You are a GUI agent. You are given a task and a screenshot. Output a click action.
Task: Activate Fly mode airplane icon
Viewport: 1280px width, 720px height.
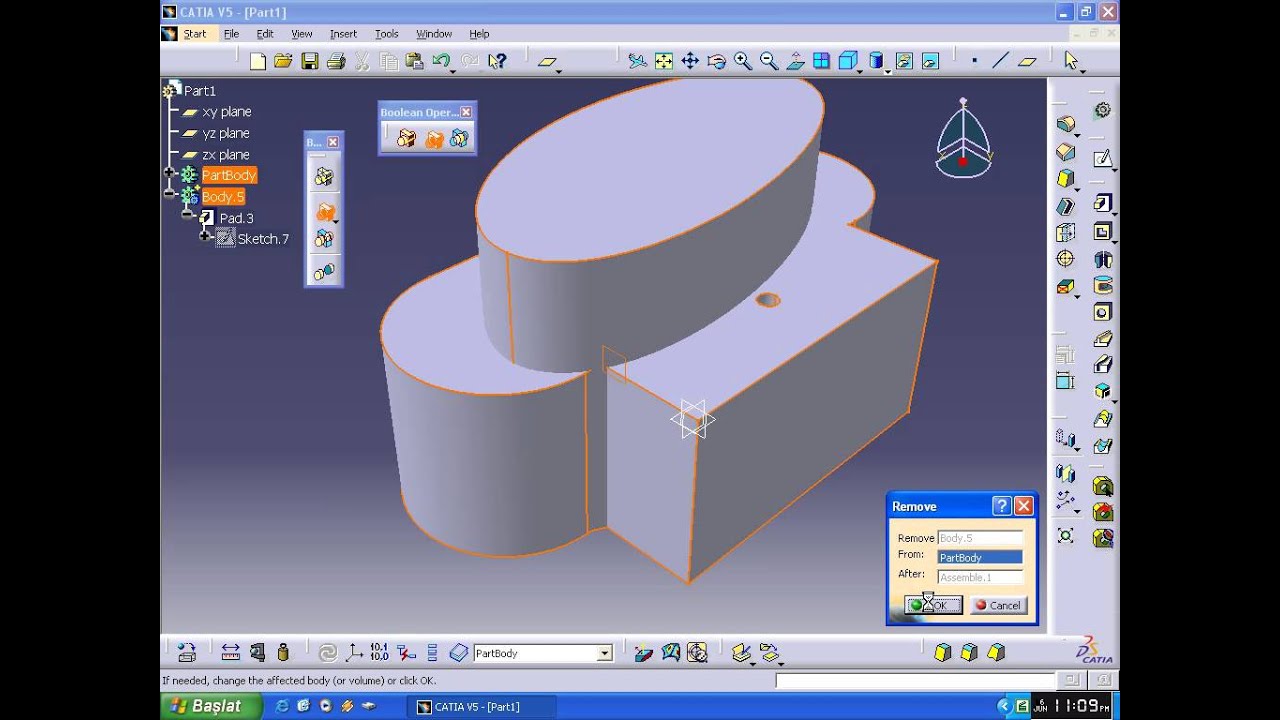coord(637,61)
